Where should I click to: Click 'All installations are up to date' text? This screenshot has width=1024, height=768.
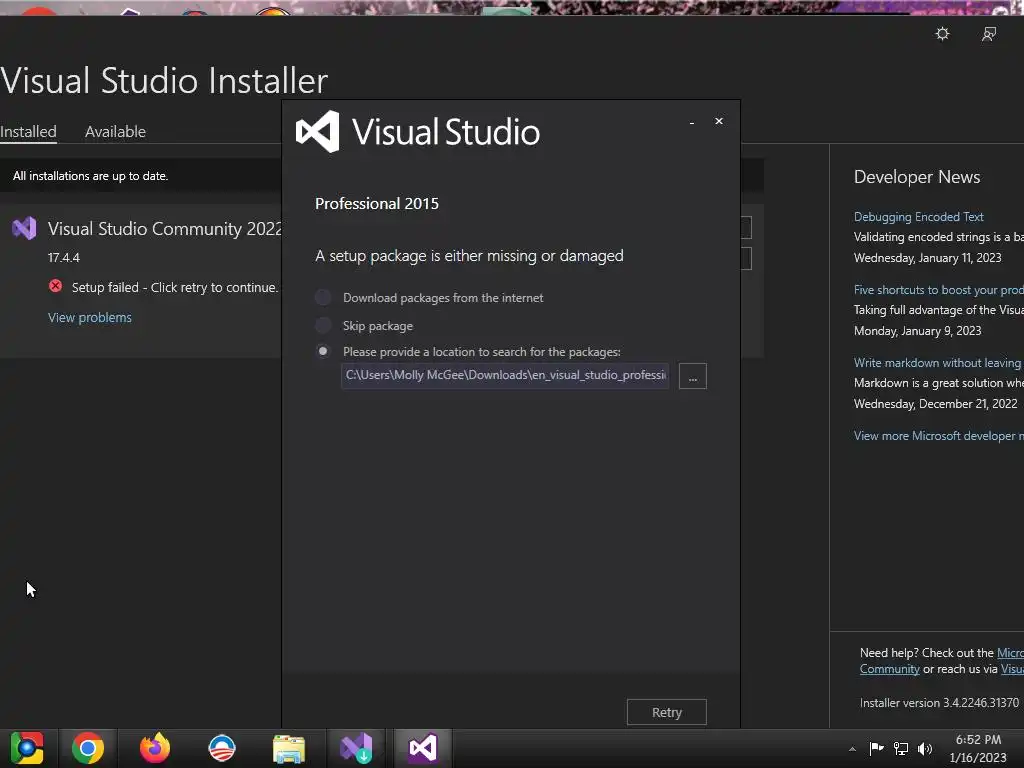(x=91, y=176)
